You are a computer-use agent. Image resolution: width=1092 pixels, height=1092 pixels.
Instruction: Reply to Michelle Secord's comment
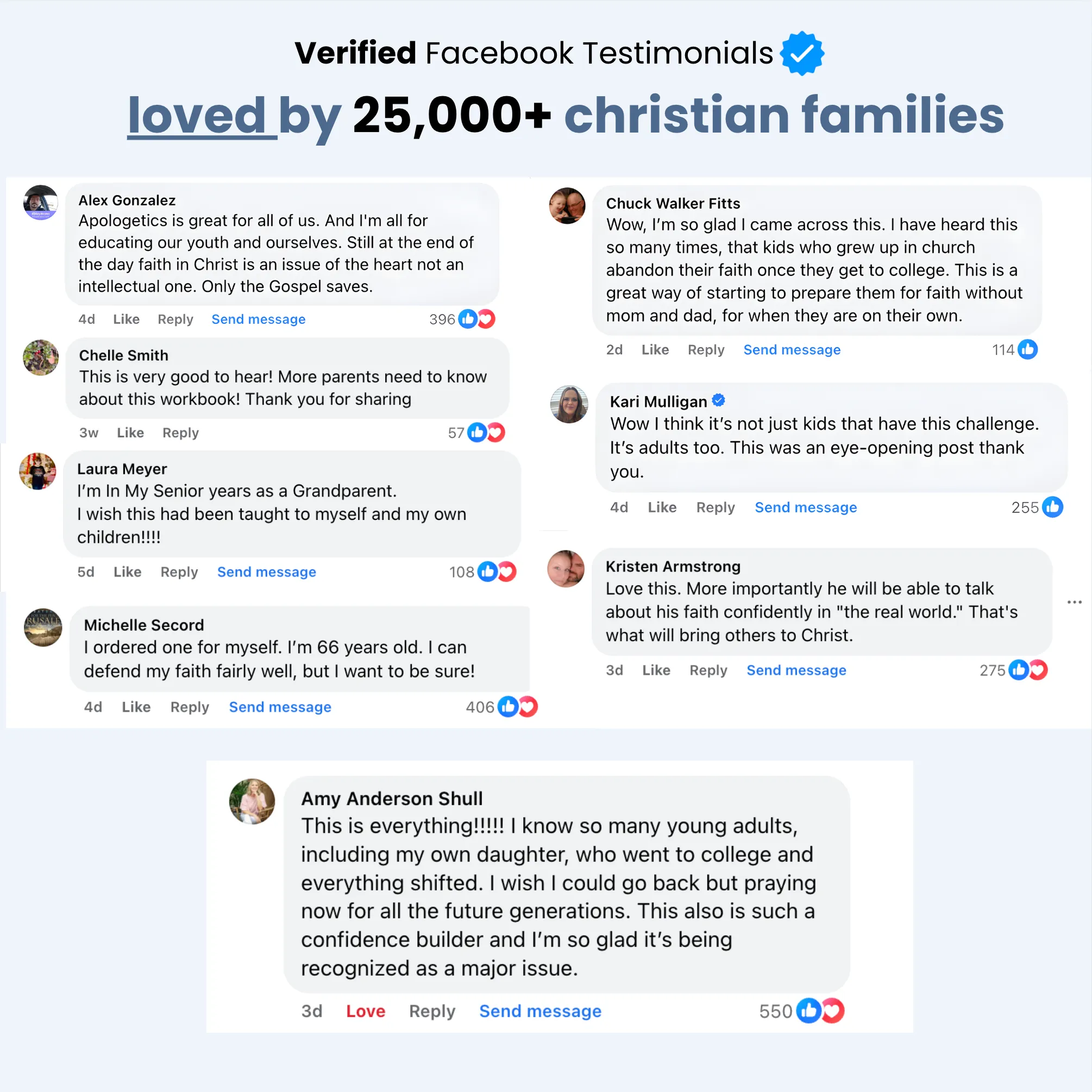point(190,707)
